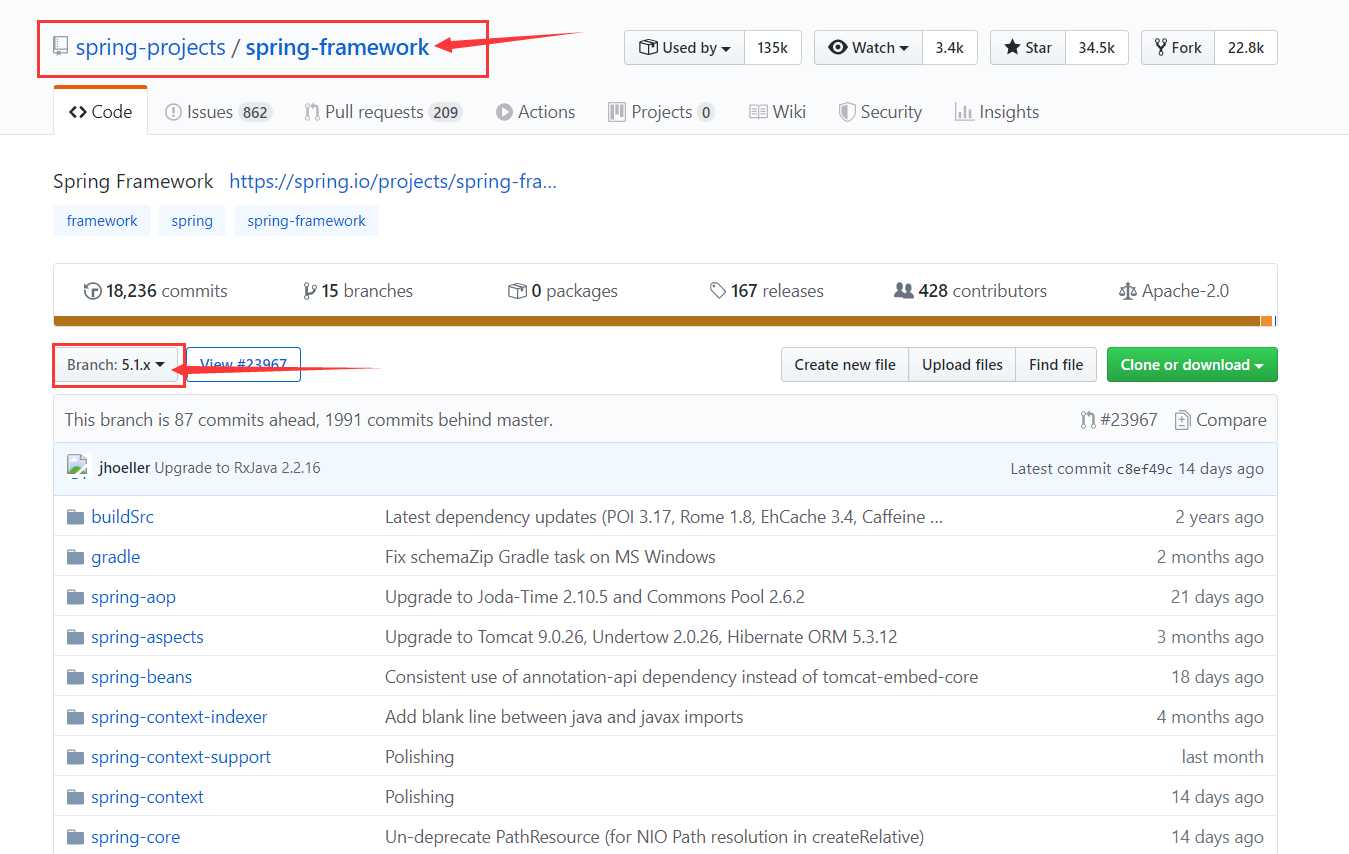Screen dimensions: 1349x854
Task: Open the Projects tab
Action: click(x=661, y=112)
